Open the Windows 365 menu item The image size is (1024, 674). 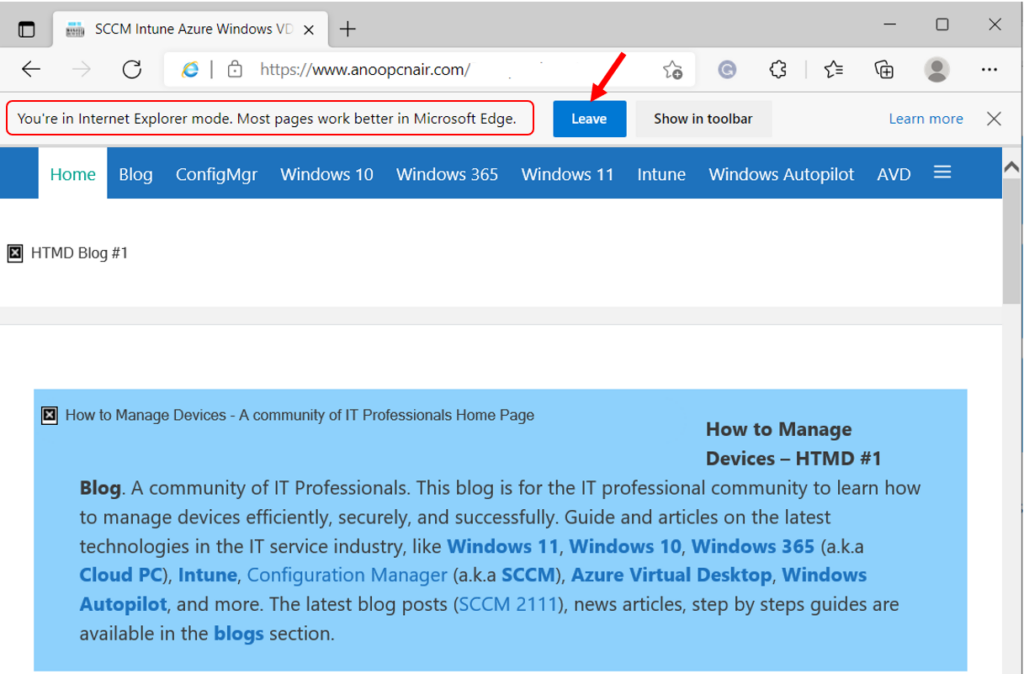(447, 174)
